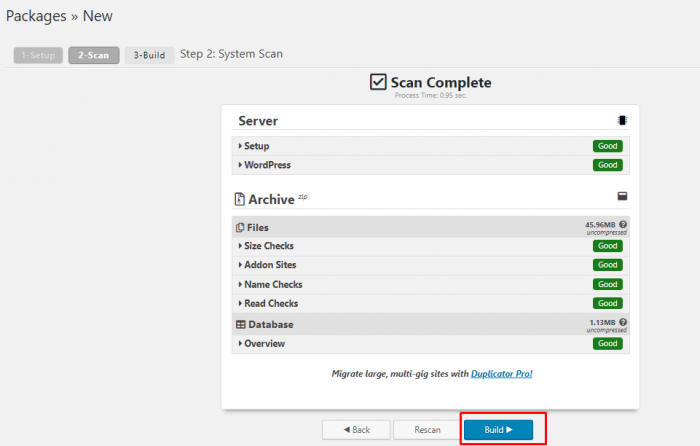Expand the Setup section

tap(256, 146)
